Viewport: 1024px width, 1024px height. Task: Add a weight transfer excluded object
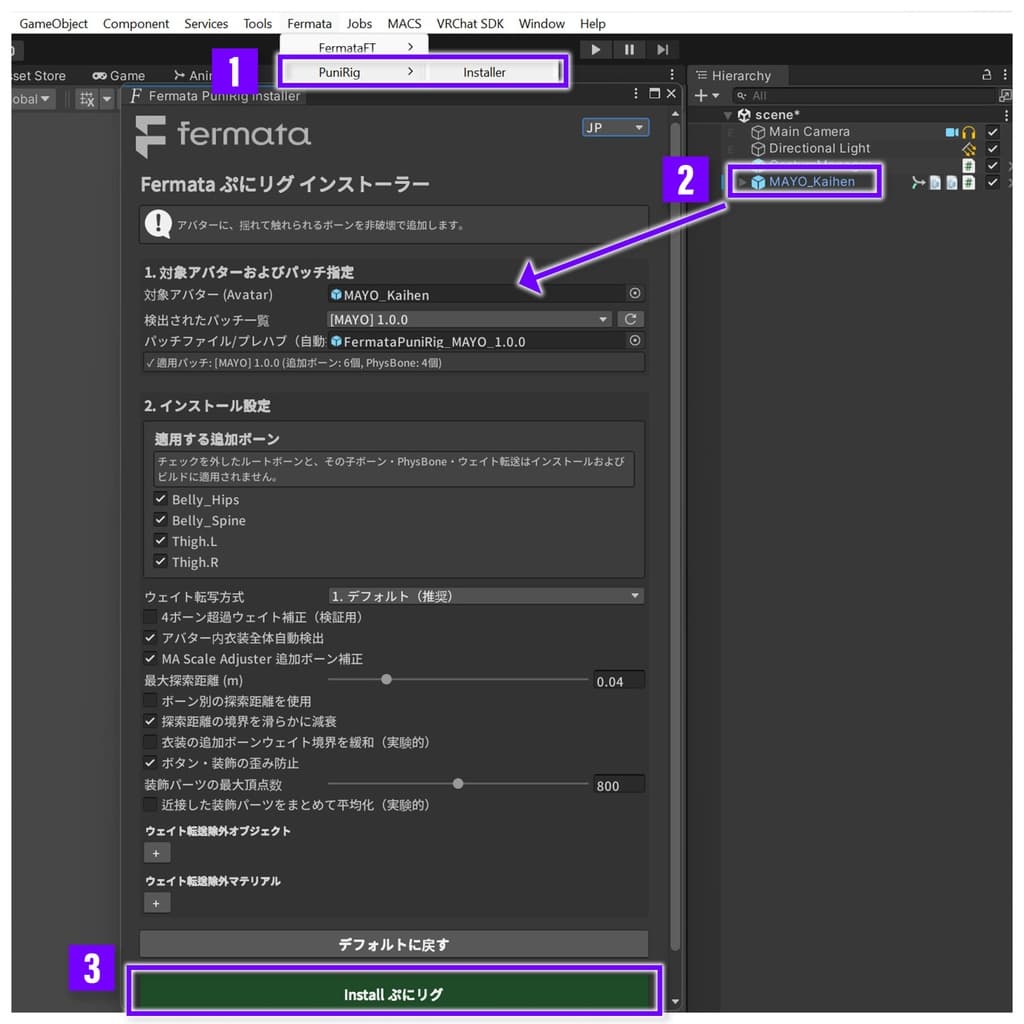pyautogui.click(x=156, y=853)
